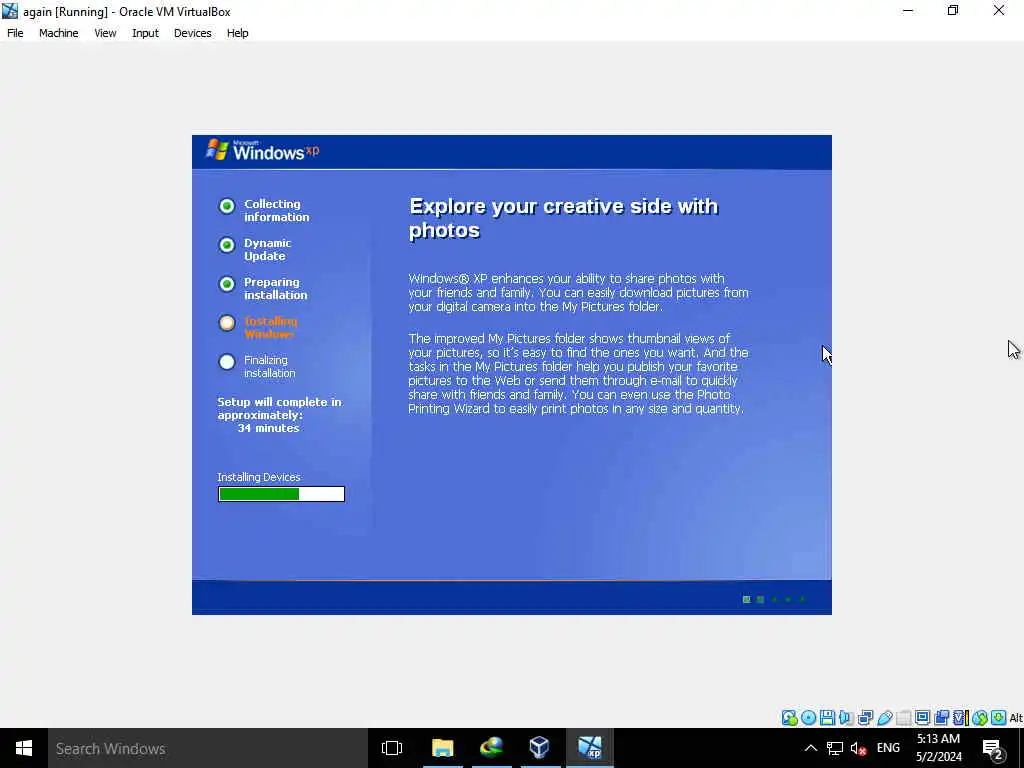This screenshot has height=768, width=1024.
Task: Click the floppy disk indicator icon
Action: 827,718
